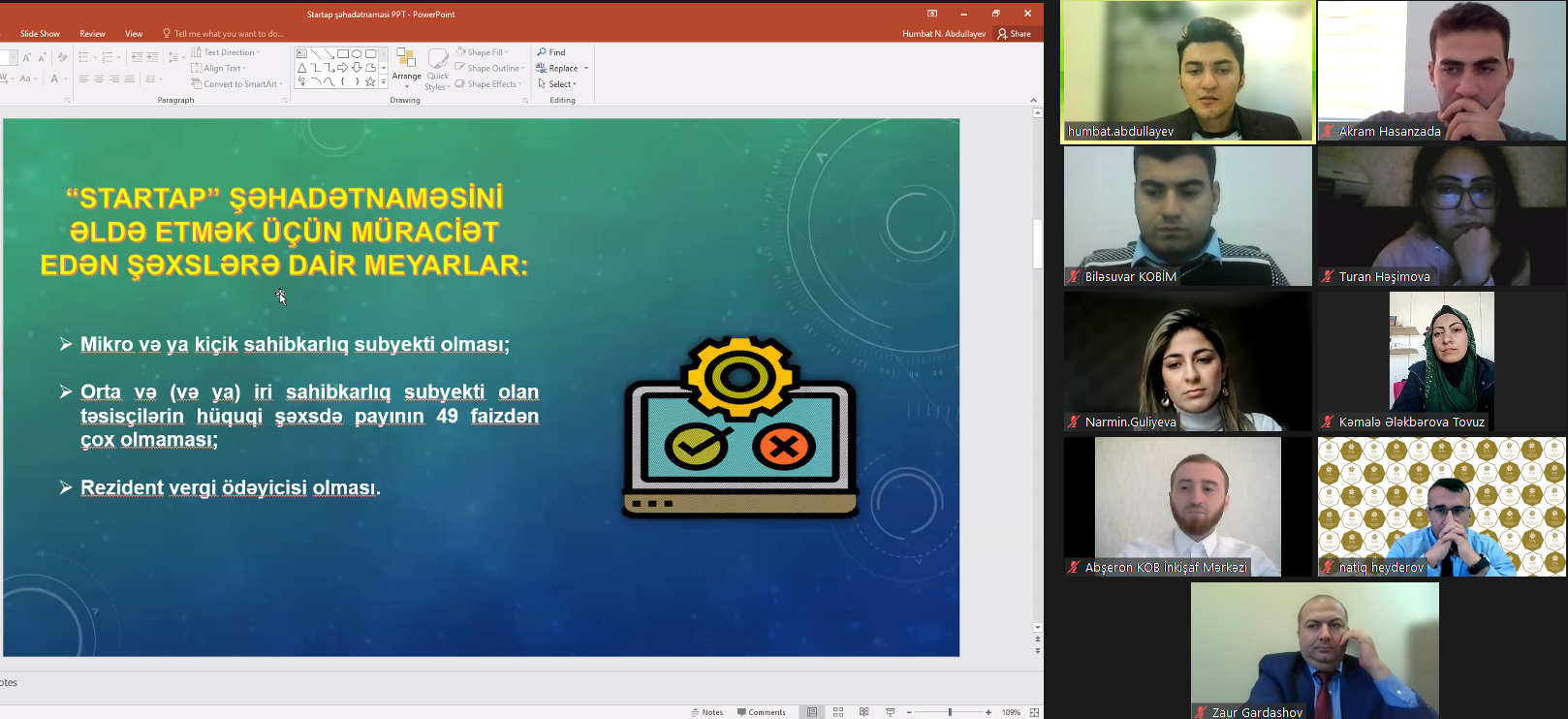Open Change Case Aa dropdown
This screenshot has width=1568, height=719.
(28, 79)
